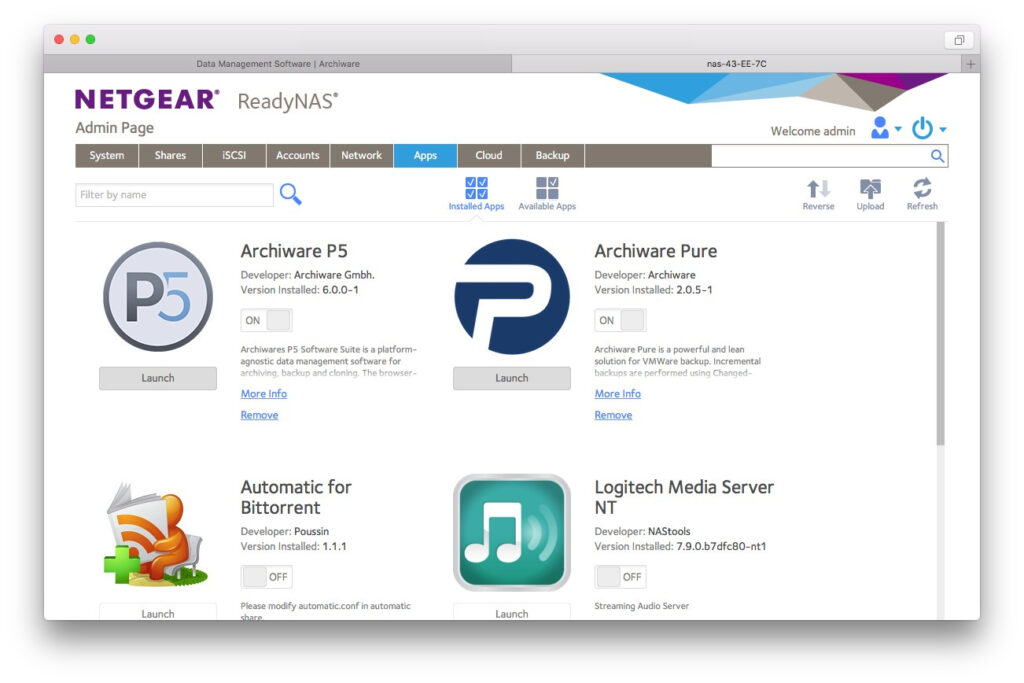Open a new browser tab with plus

click(969, 64)
